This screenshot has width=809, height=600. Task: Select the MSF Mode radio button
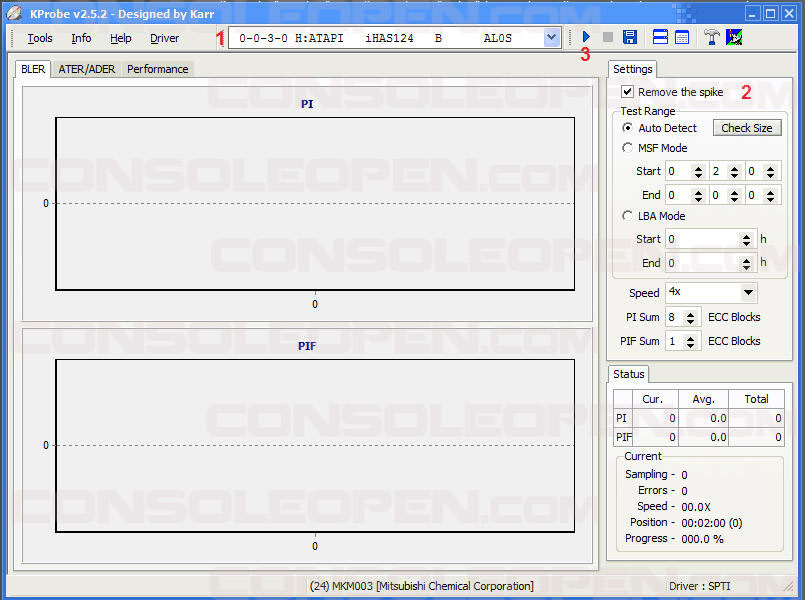[627, 148]
